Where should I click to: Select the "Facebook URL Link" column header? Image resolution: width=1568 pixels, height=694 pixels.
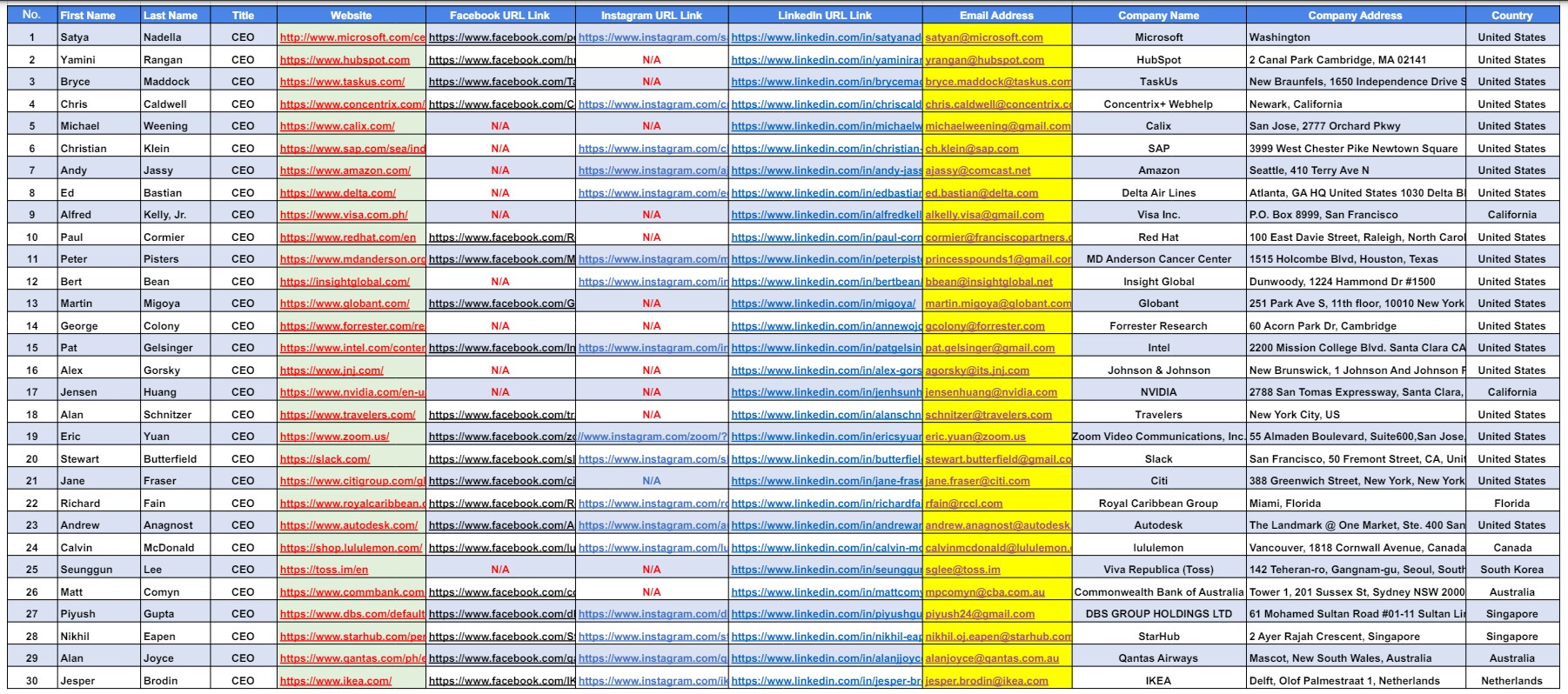pos(499,16)
